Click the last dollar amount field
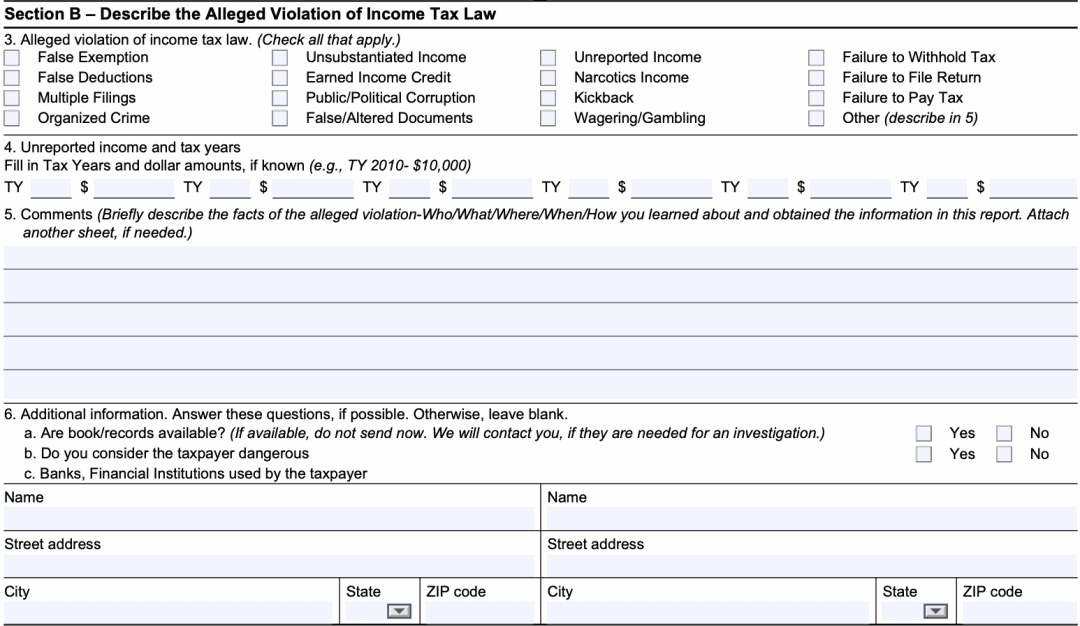The height and width of the screenshot is (626, 1080). (1032, 188)
